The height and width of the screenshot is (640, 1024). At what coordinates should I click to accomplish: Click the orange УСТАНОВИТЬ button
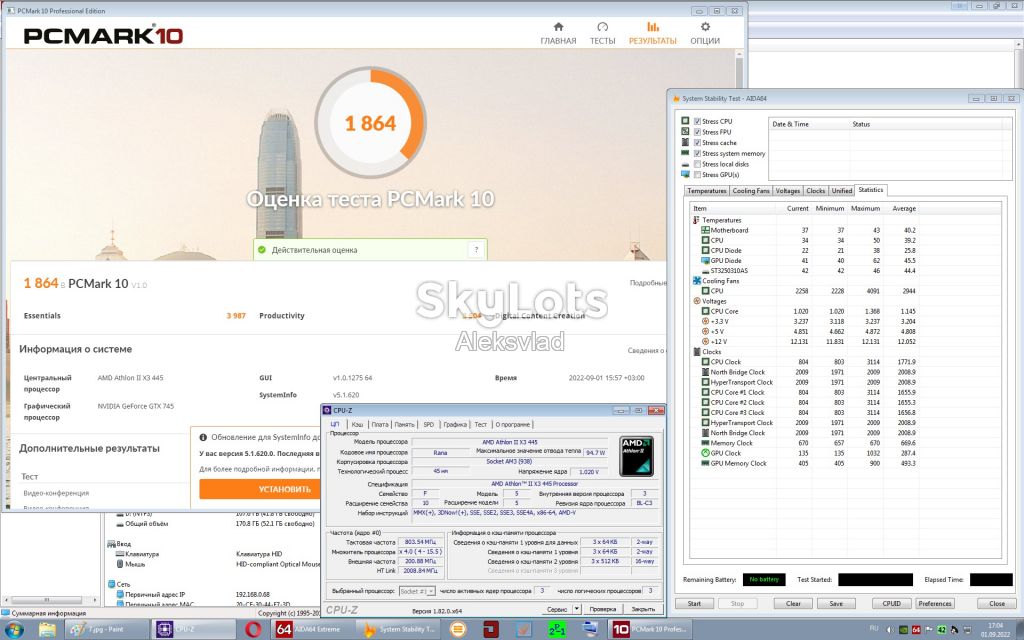[260, 488]
